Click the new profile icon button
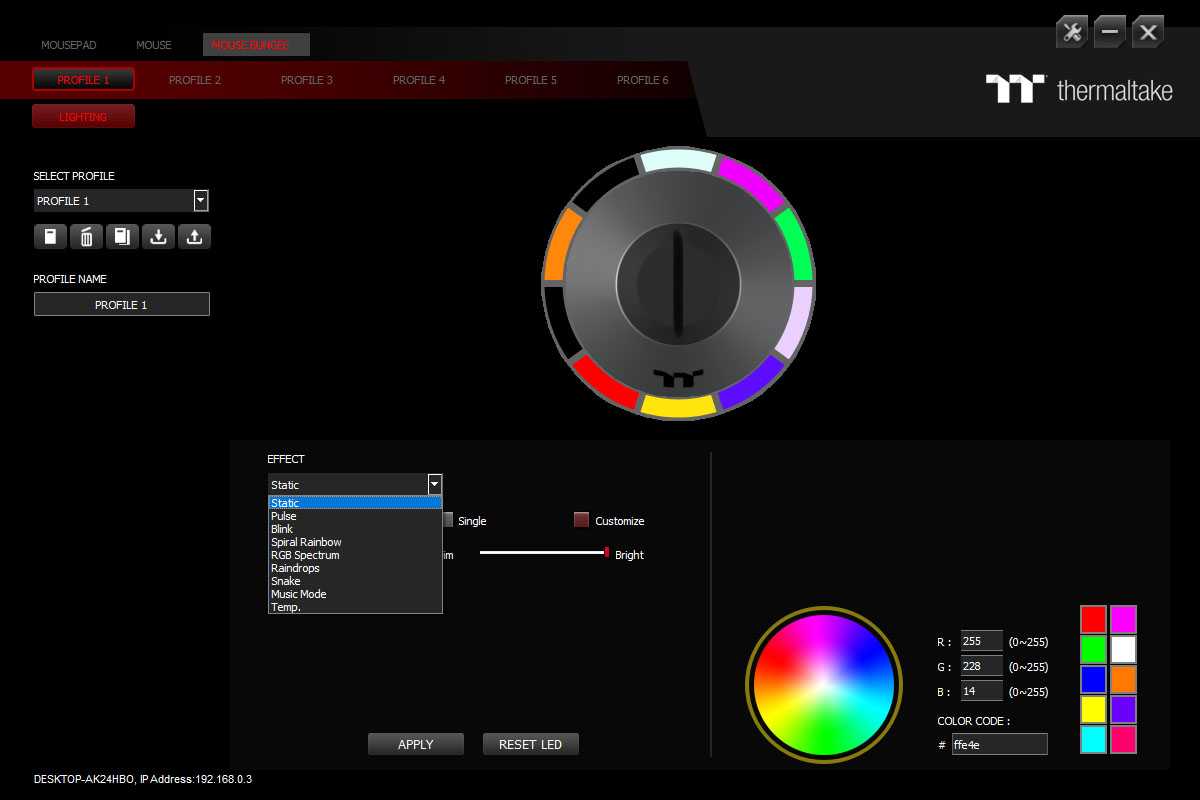 50,237
